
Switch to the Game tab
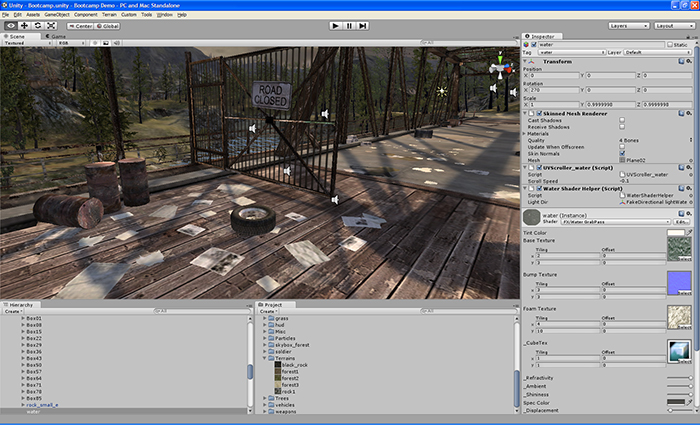point(55,36)
